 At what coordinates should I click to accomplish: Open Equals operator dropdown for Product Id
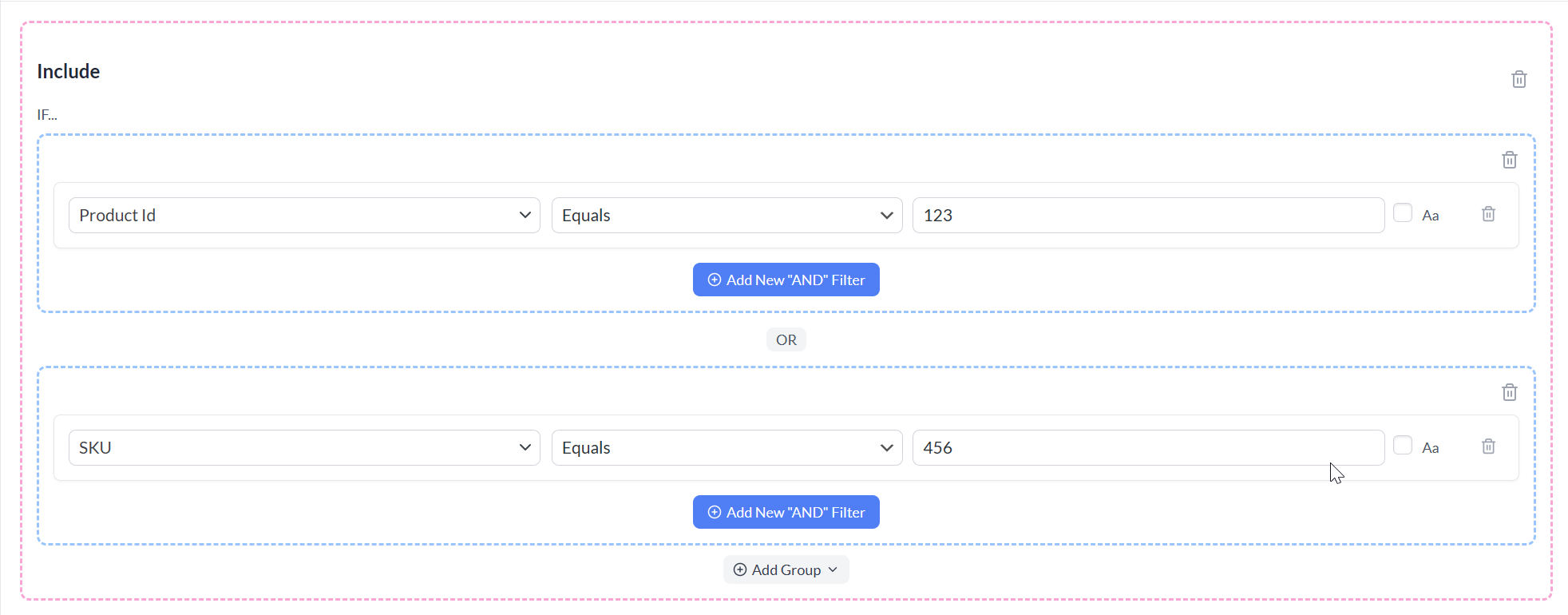pyautogui.click(x=727, y=216)
